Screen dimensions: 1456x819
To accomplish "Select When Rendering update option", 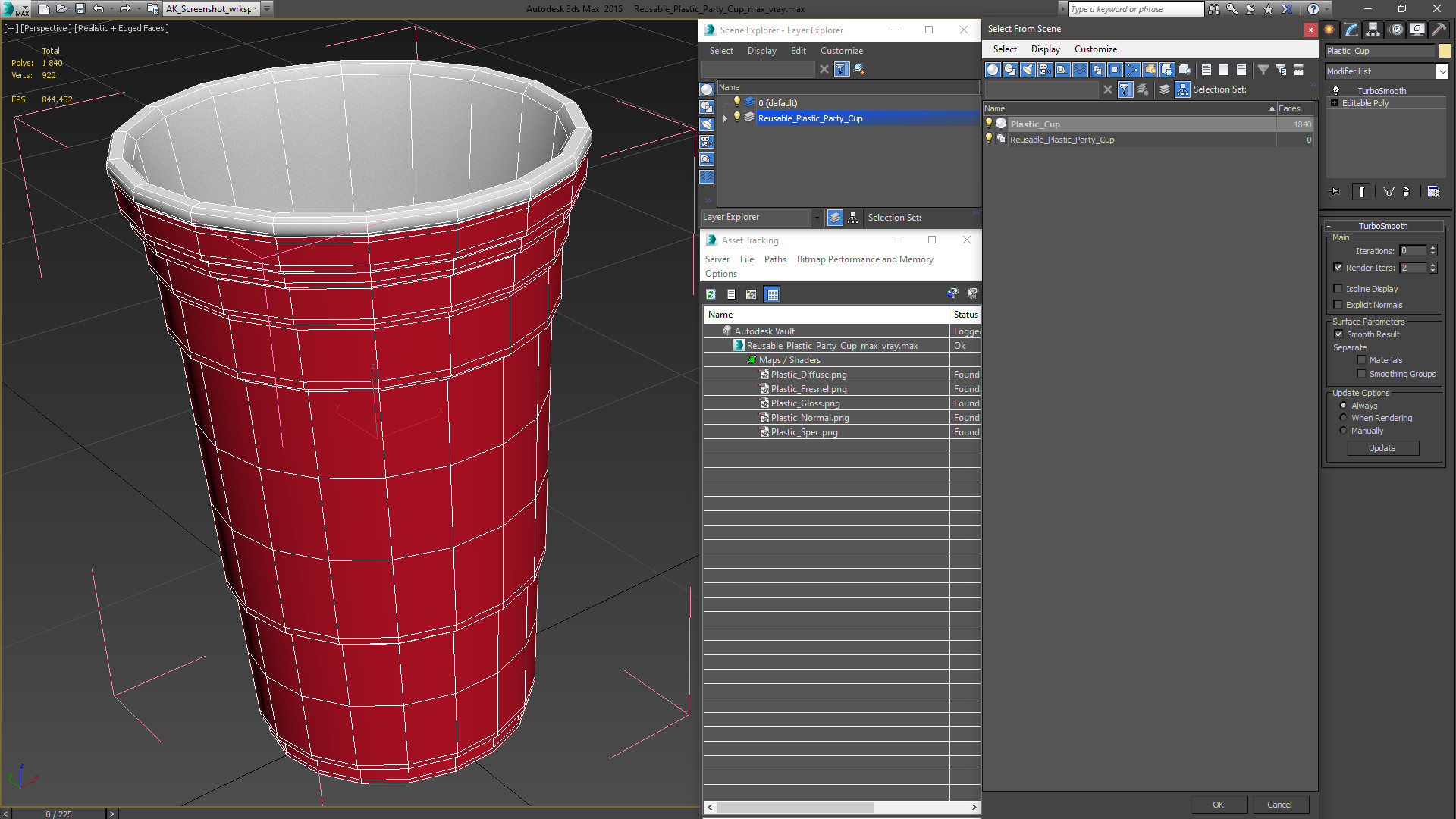I will [1343, 418].
